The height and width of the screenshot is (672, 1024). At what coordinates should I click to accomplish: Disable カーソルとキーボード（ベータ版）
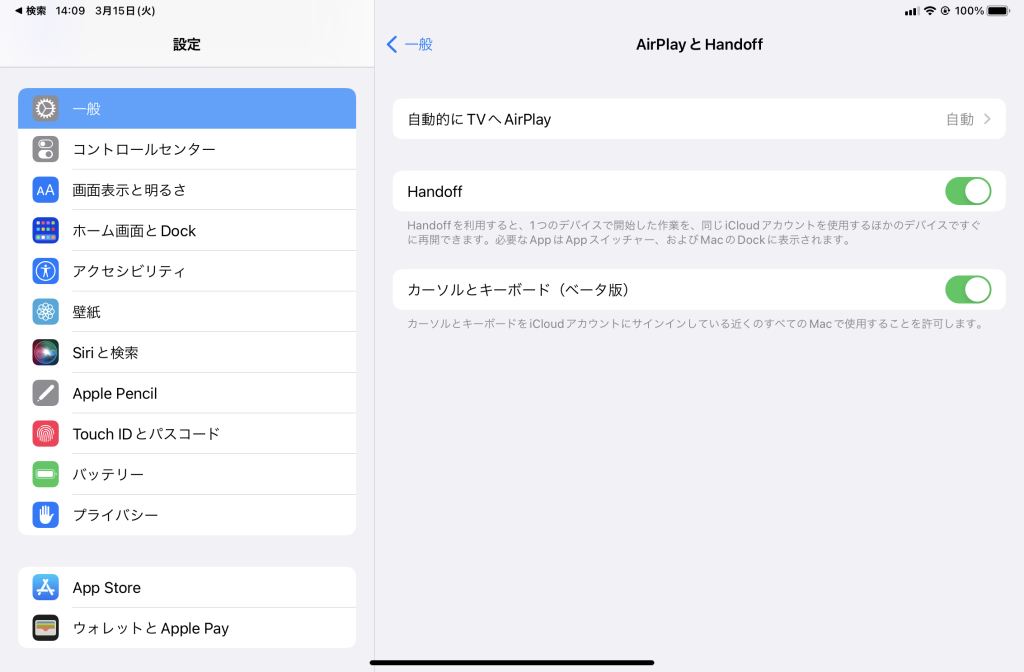967,289
